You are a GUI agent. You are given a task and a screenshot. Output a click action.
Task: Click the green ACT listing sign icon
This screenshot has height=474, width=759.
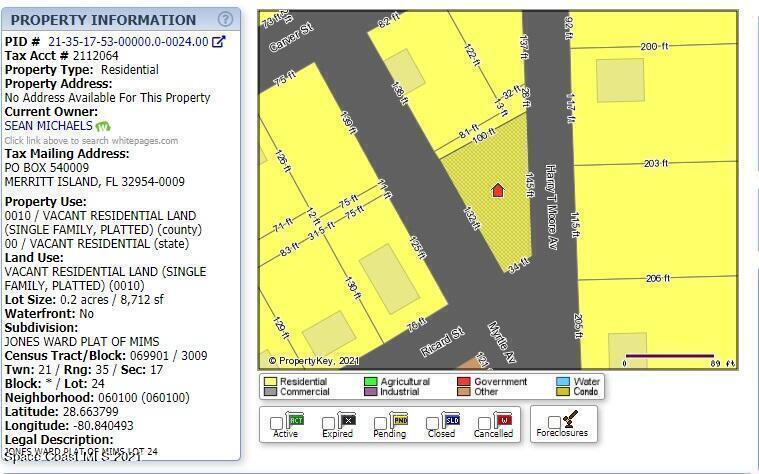(296, 420)
